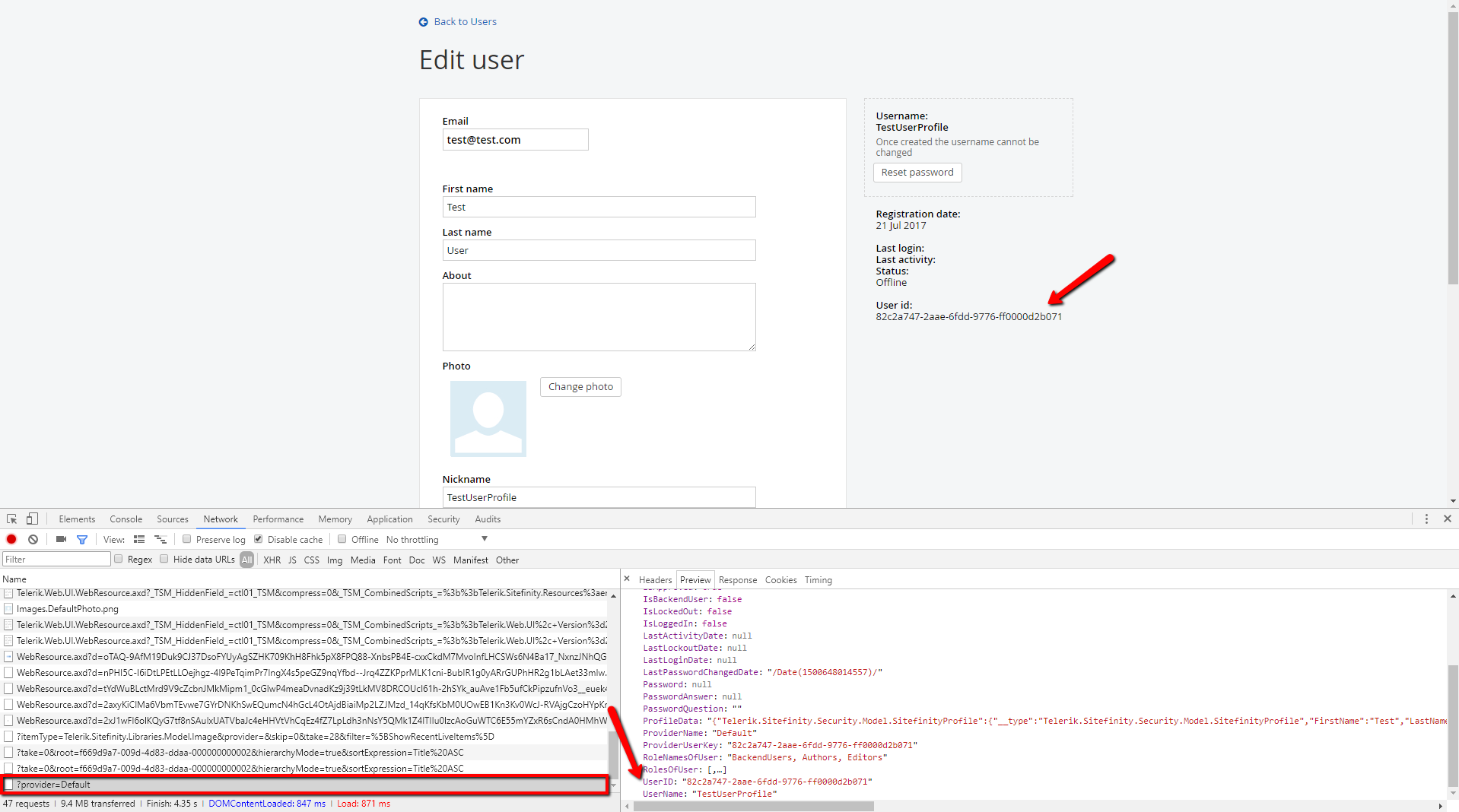Click the document icon beside Images.DefaultPhoto.png

click(8, 609)
